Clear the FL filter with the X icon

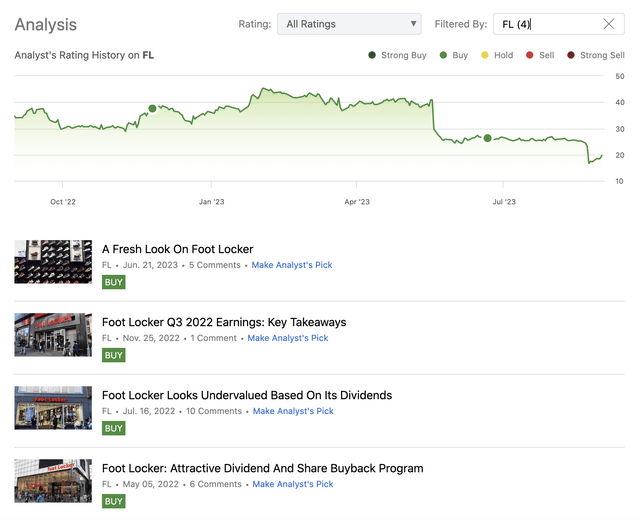[x=609, y=24]
